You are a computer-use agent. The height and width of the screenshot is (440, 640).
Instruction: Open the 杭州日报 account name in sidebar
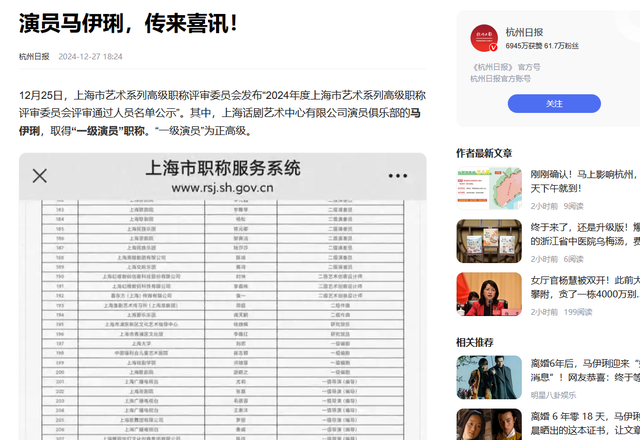click(x=524, y=32)
